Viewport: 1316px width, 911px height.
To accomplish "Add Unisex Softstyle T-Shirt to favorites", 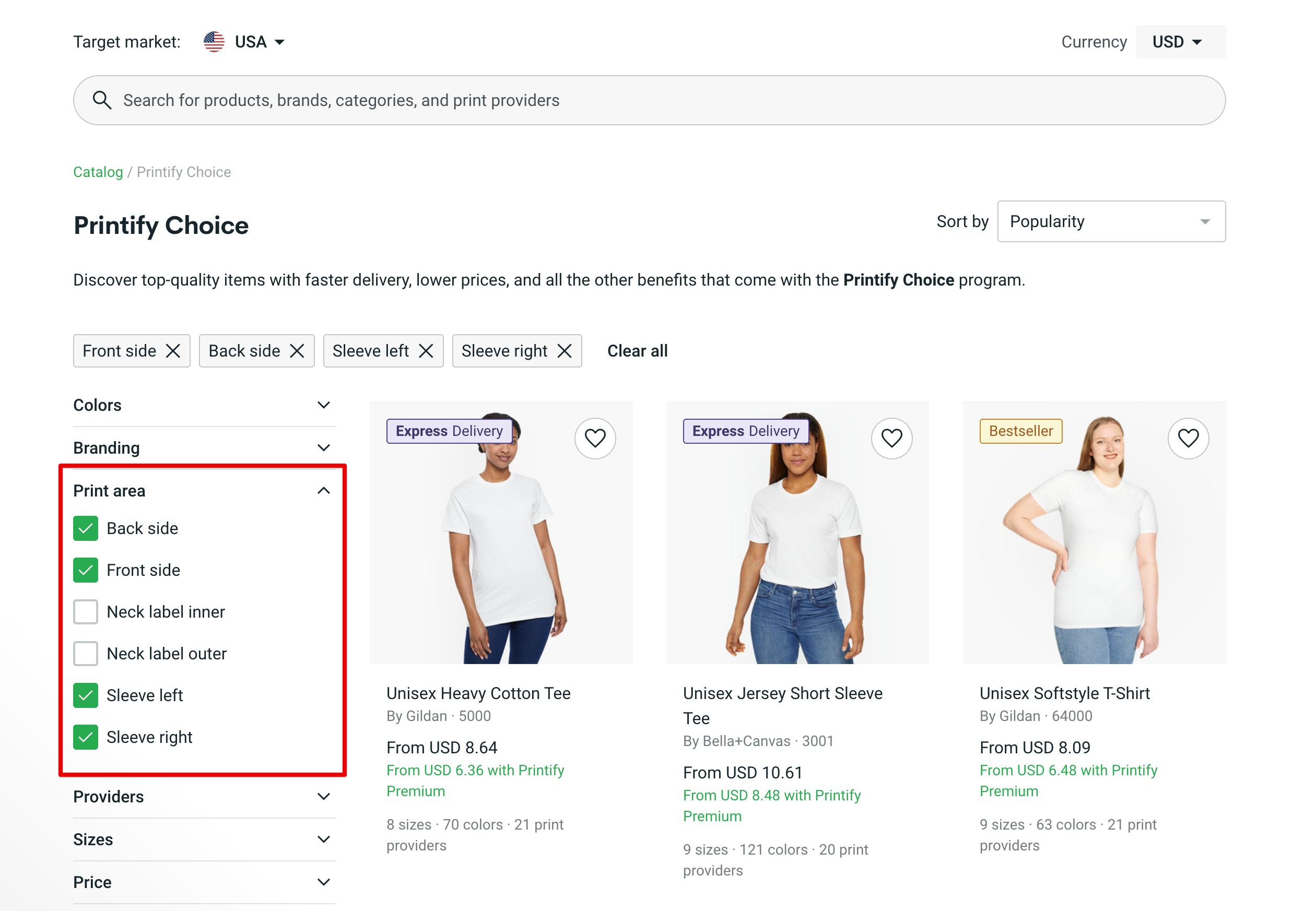I will pos(1188,439).
